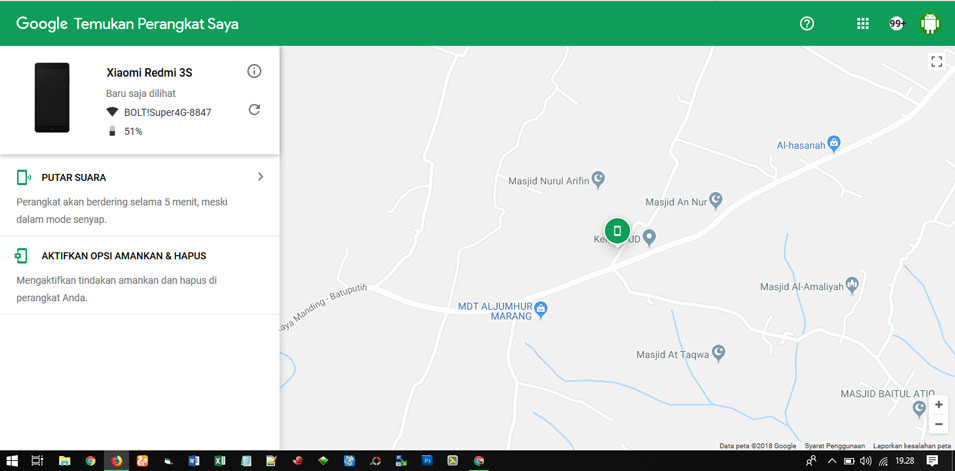Open the Windows Action Center

[932, 461]
